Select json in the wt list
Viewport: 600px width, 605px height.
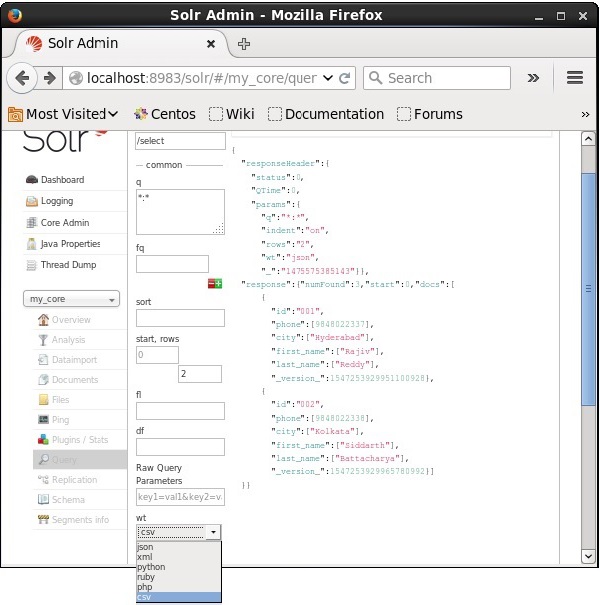(x=179, y=547)
